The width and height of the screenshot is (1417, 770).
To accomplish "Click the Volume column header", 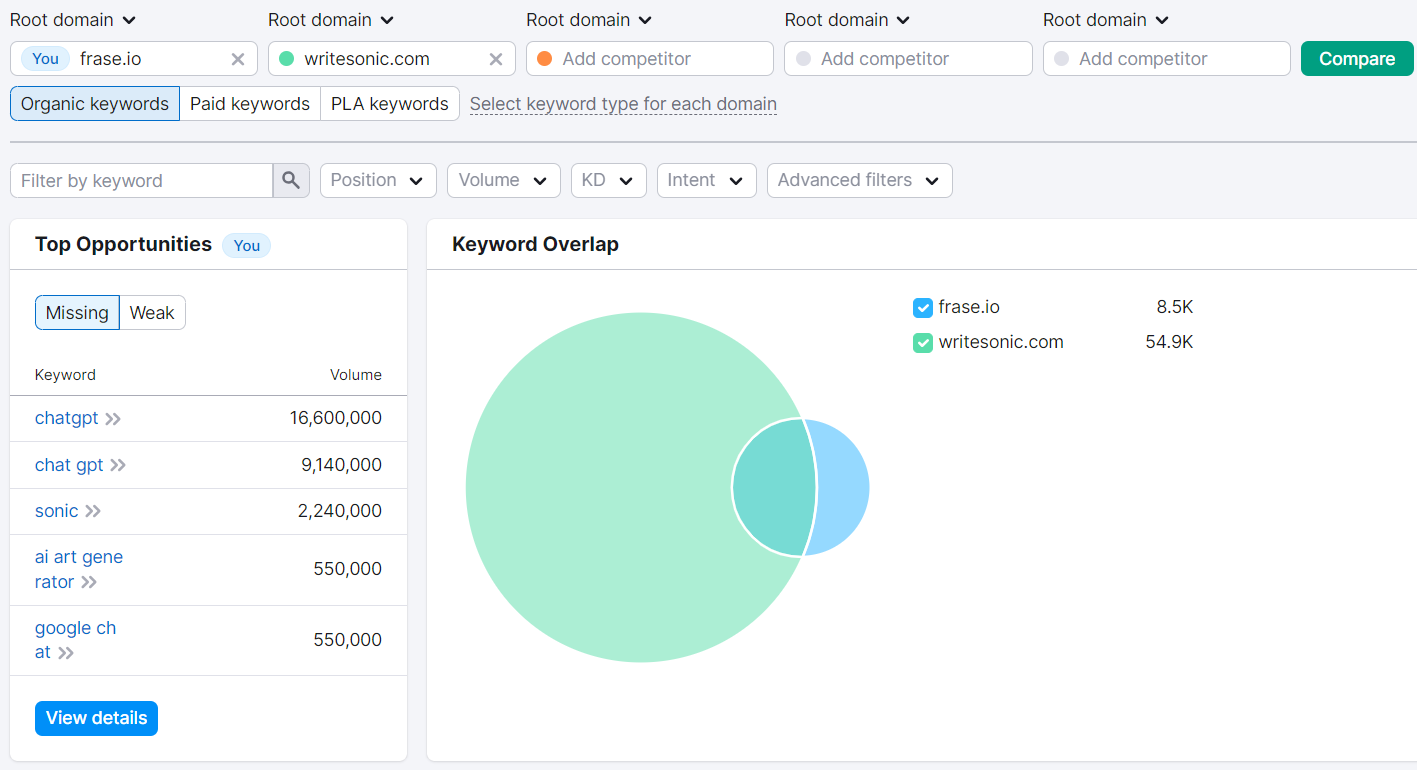I will [356, 375].
